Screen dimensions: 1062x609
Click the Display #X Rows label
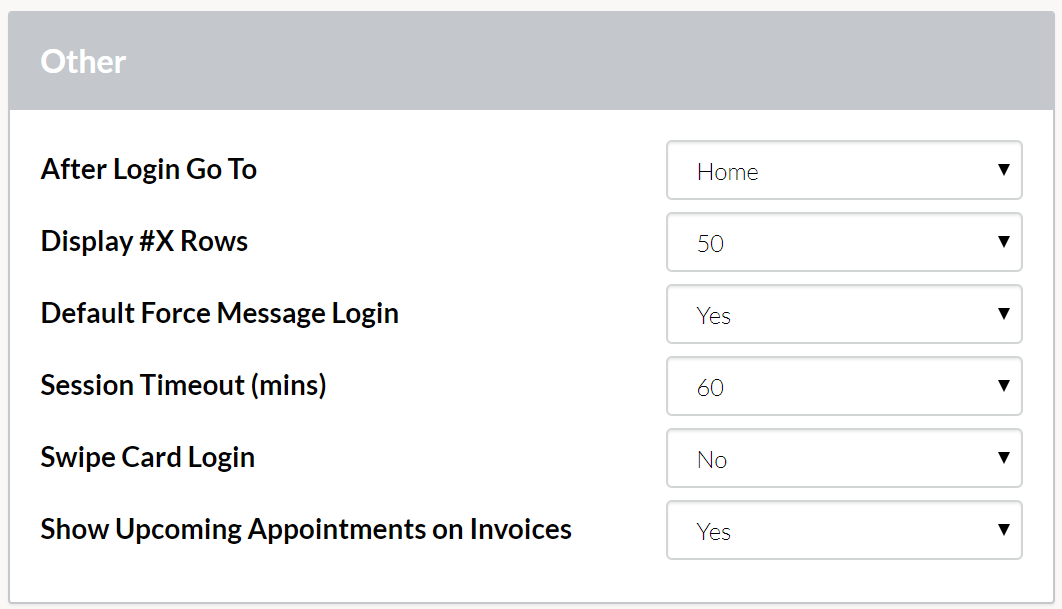coord(144,241)
